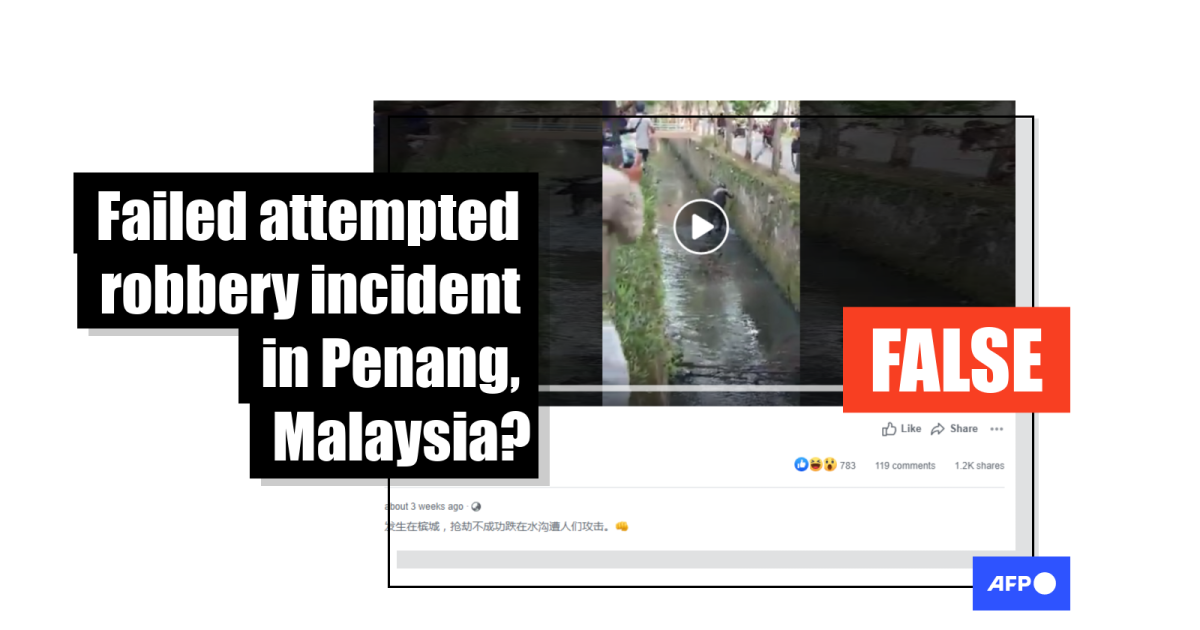Click the 'about 3 weeks ago' timestamp
The image size is (1200, 630).
click(x=425, y=507)
